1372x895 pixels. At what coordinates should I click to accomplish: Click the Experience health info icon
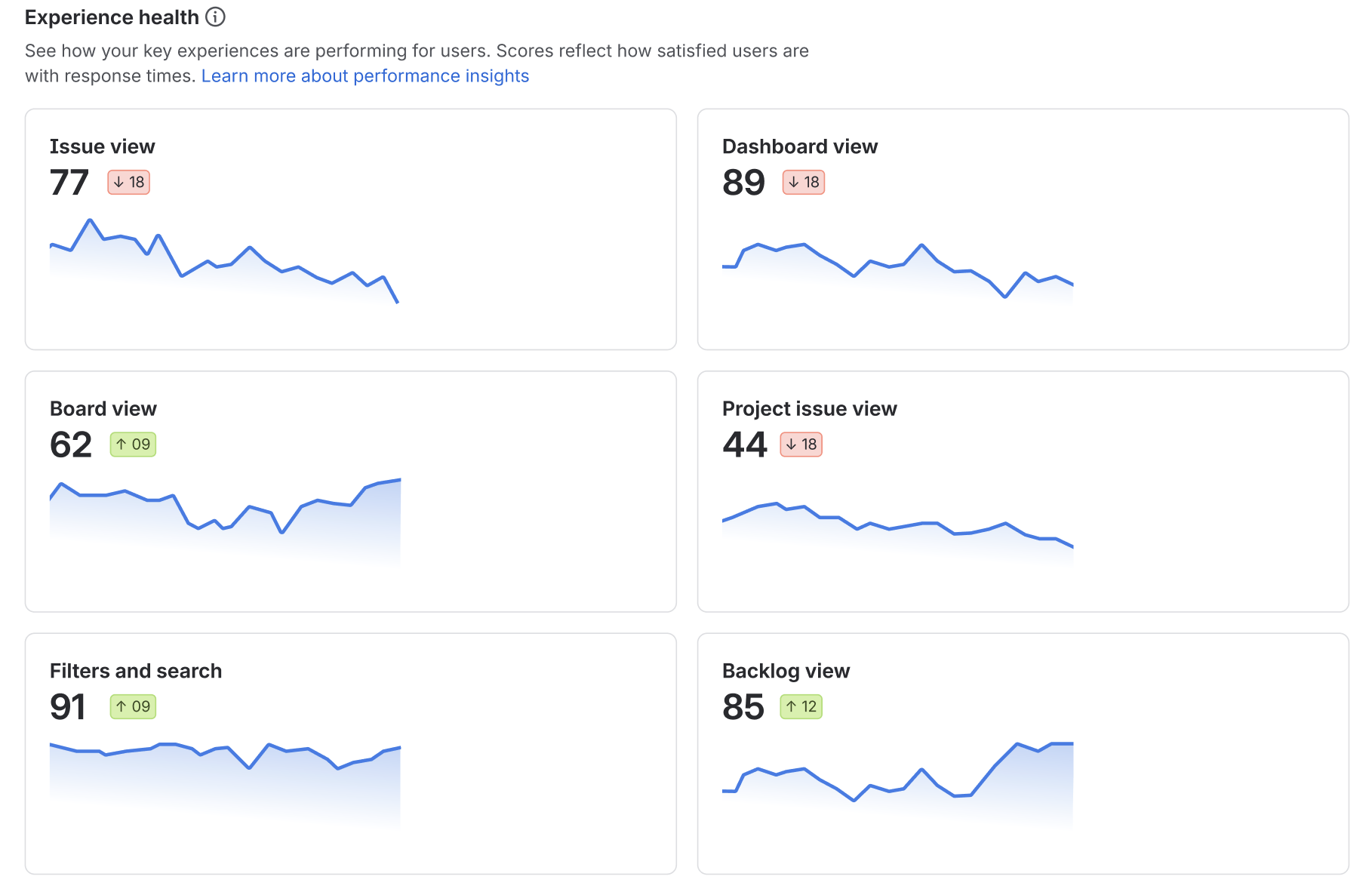click(215, 16)
